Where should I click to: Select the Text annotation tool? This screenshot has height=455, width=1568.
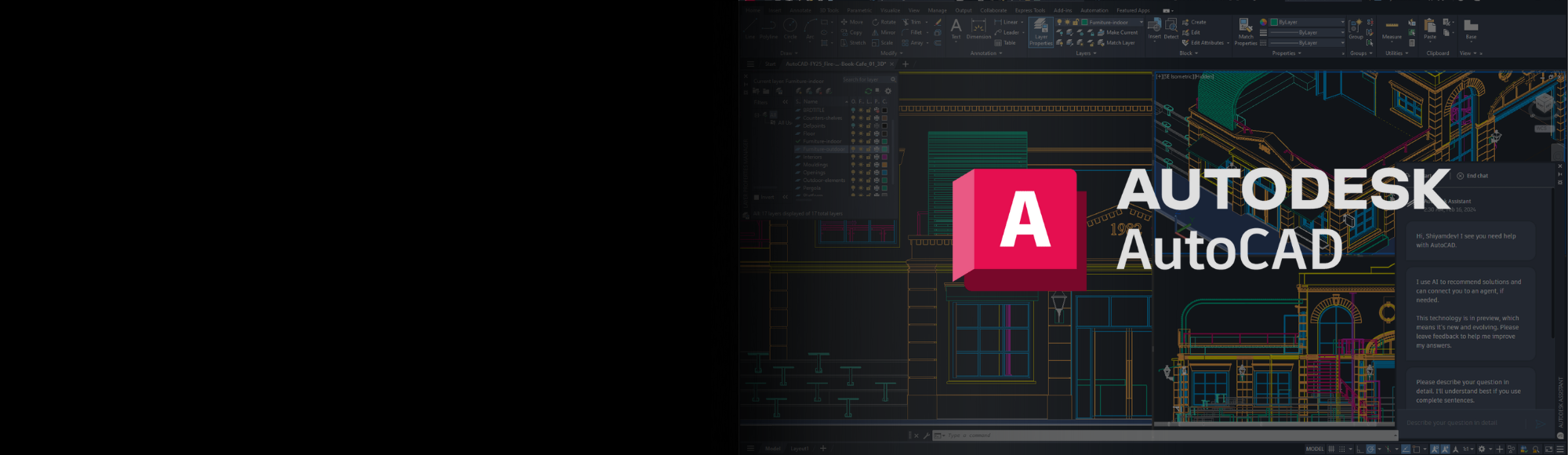(956, 28)
